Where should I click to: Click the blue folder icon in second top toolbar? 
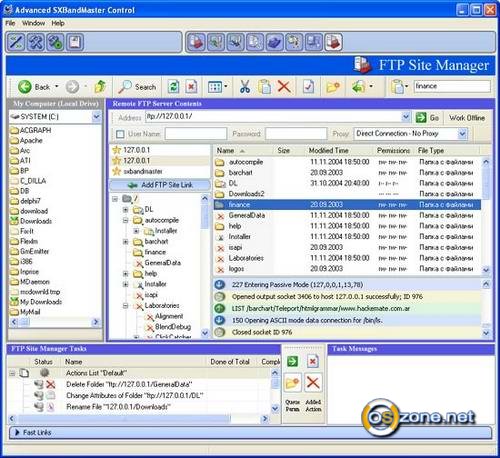[x=274, y=42]
